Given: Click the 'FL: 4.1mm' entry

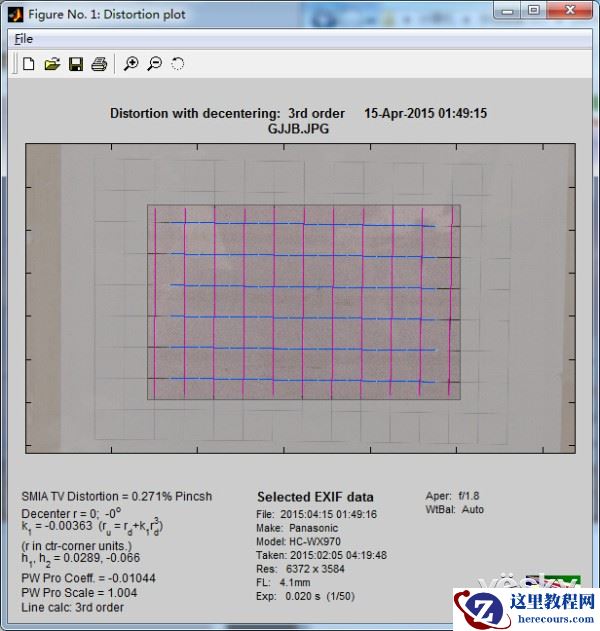Looking at the screenshot, I should point(283,583).
